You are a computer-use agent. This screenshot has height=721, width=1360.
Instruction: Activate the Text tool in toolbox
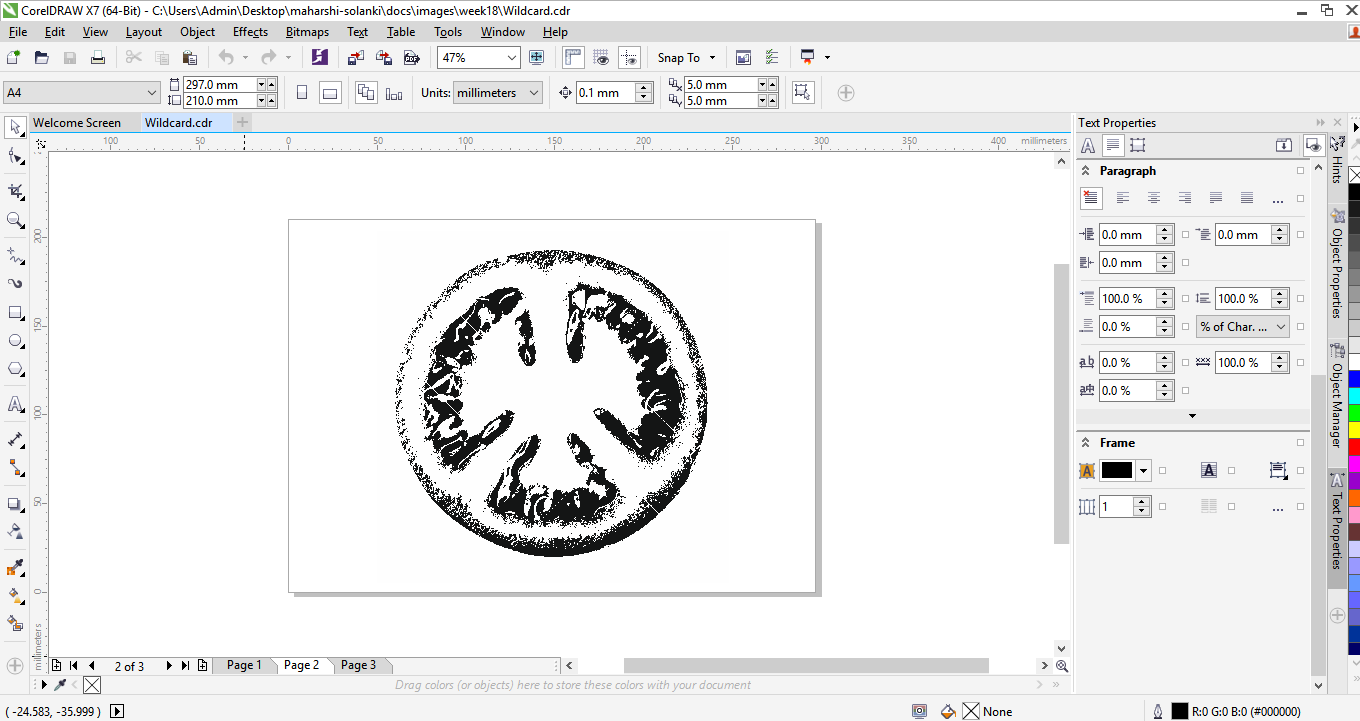(x=15, y=404)
